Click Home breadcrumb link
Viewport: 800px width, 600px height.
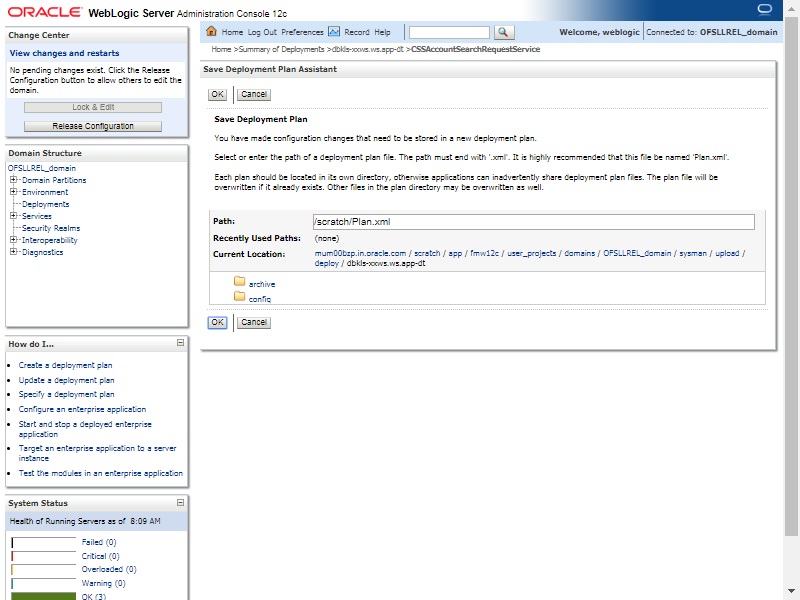point(221,49)
